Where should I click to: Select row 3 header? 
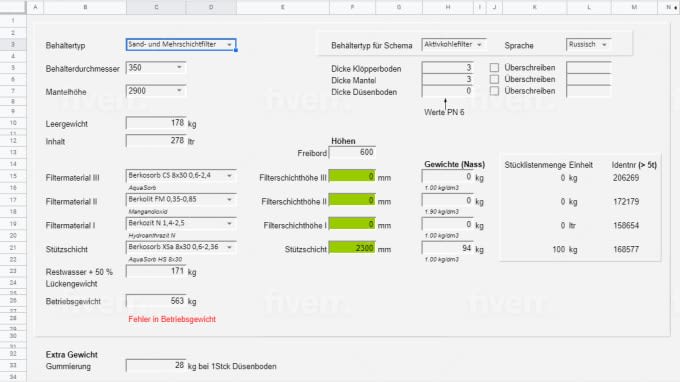13,44
